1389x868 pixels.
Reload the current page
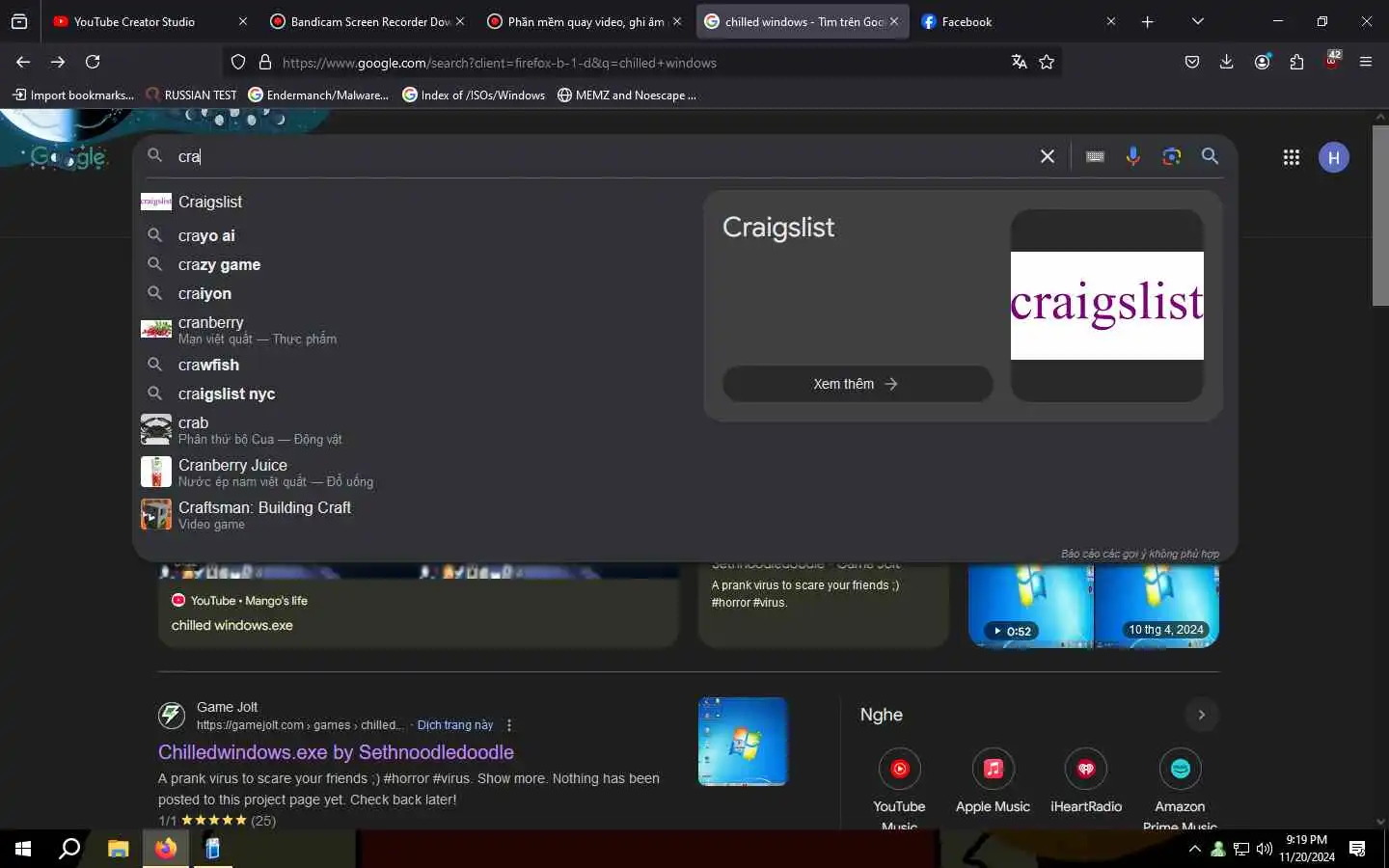pos(93,62)
